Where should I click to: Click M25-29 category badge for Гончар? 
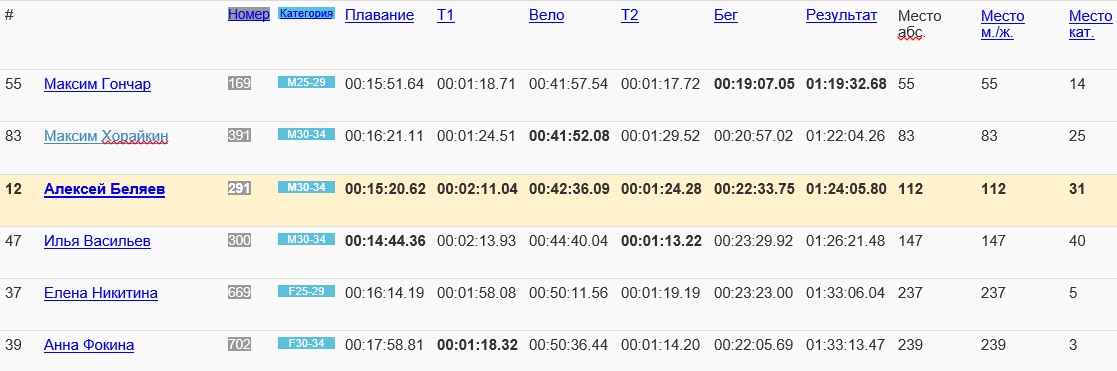306,83
